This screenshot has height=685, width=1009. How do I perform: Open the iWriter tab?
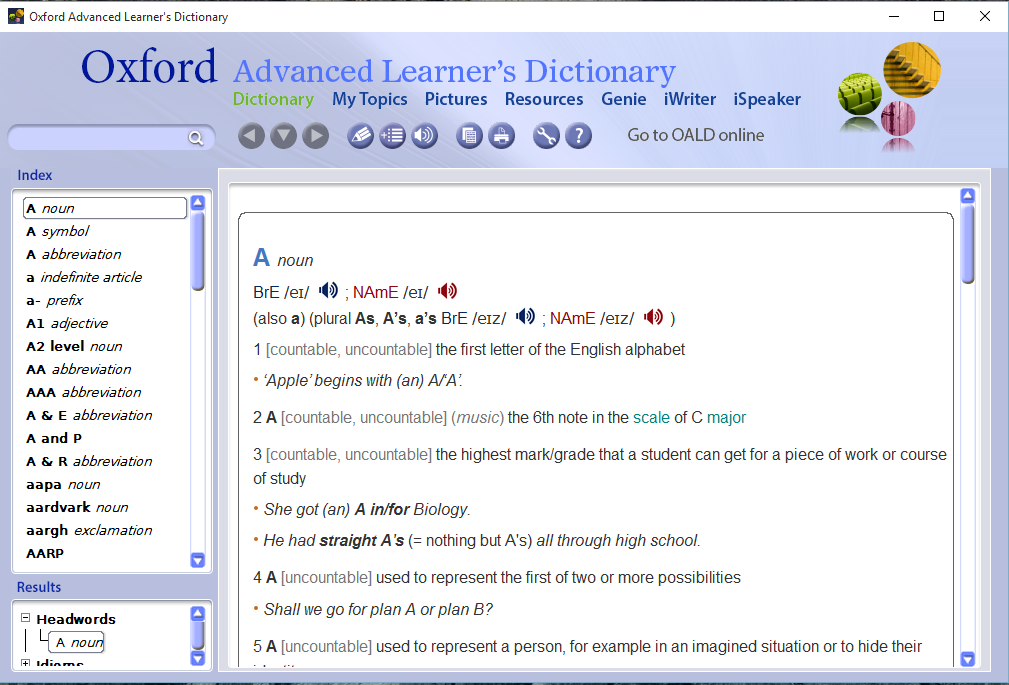690,99
